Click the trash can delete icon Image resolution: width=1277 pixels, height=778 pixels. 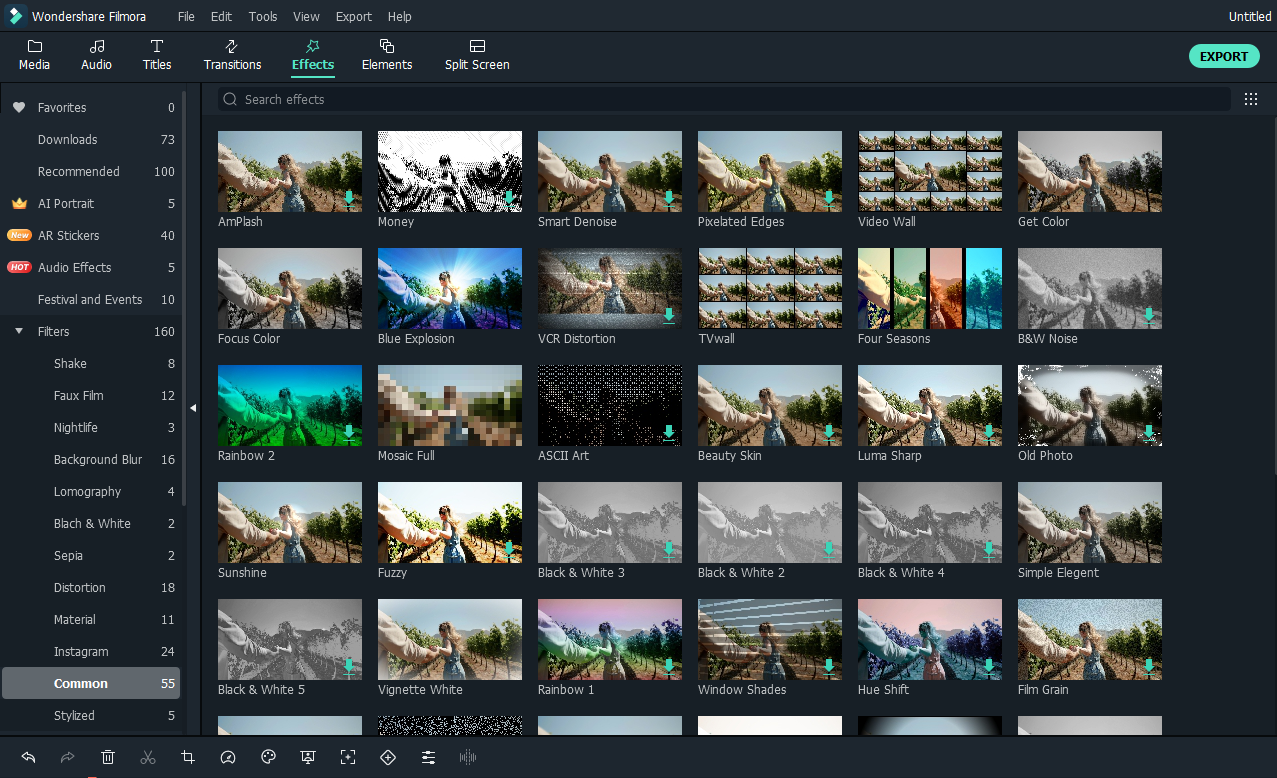click(108, 757)
